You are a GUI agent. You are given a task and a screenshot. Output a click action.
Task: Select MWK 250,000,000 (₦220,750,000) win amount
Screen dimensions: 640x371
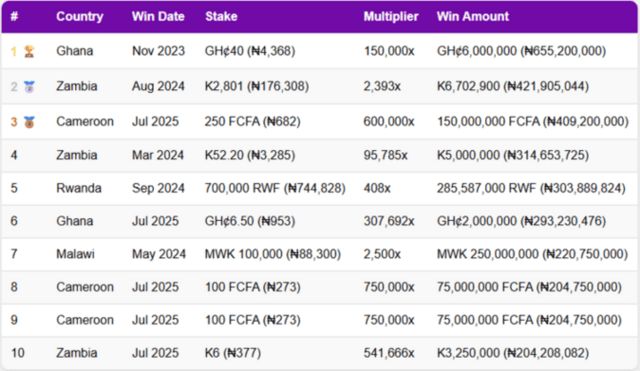click(532, 254)
